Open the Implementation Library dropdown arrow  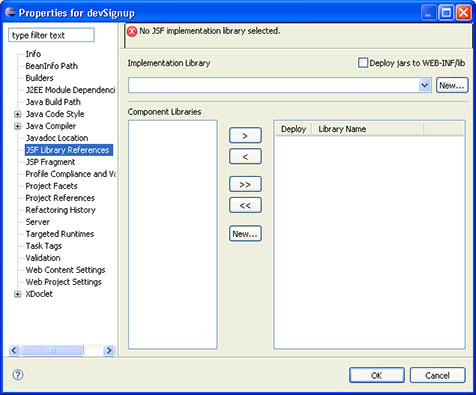coord(424,85)
